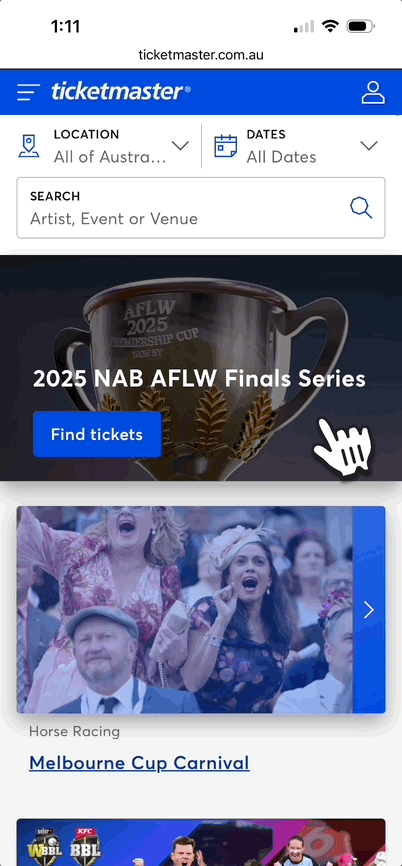Viewport: 402px width, 866px height.
Task: Click the Find tickets button
Action: click(x=97, y=435)
